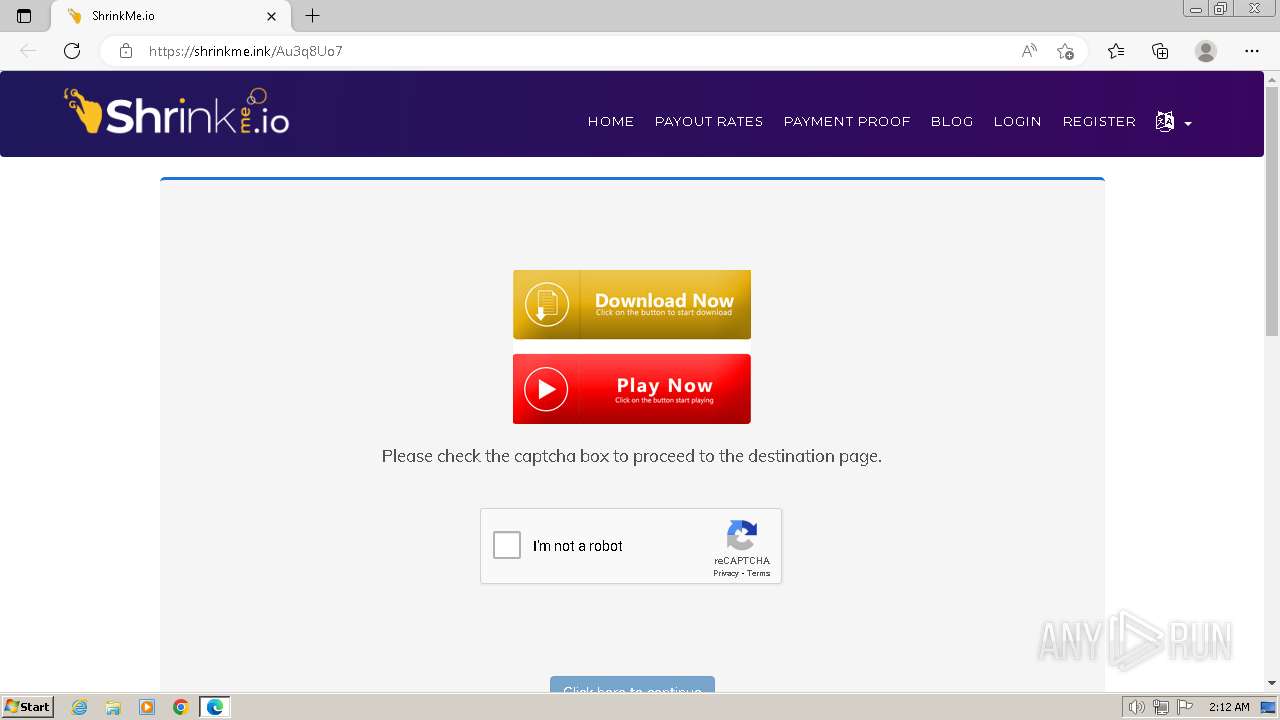The width and height of the screenshot is (1280, 720).
Task: Open the HOME menu item
Action: tap(611, 121)
